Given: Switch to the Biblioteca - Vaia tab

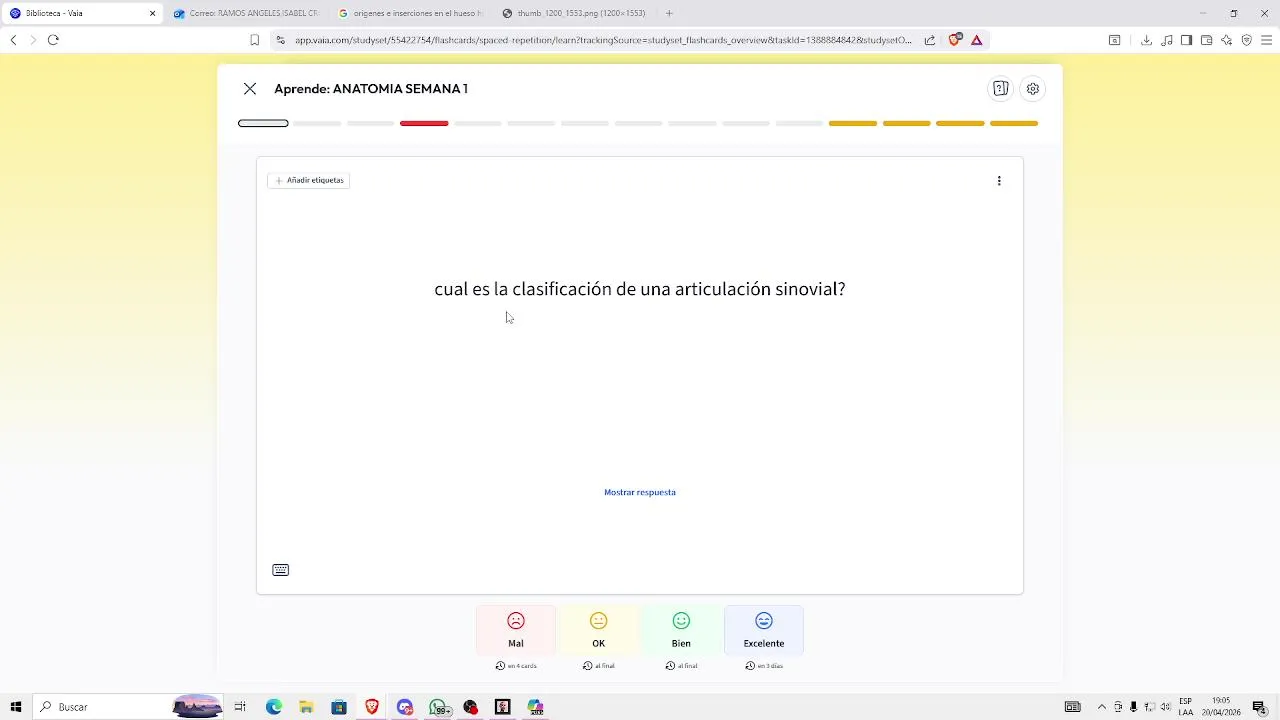Looking at the screenshot, I should pyautogui.click(x=80, y=13).
